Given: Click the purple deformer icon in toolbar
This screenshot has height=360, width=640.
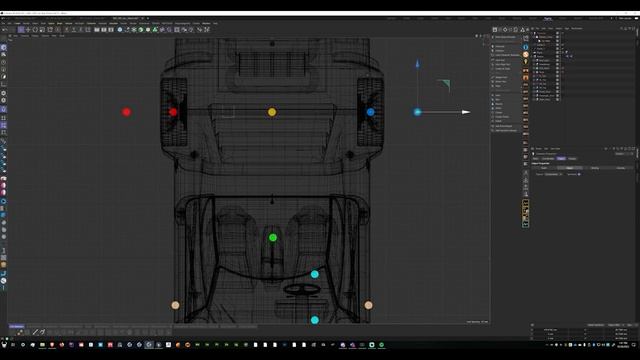Looking at the screenshot, I should [162, 30].
